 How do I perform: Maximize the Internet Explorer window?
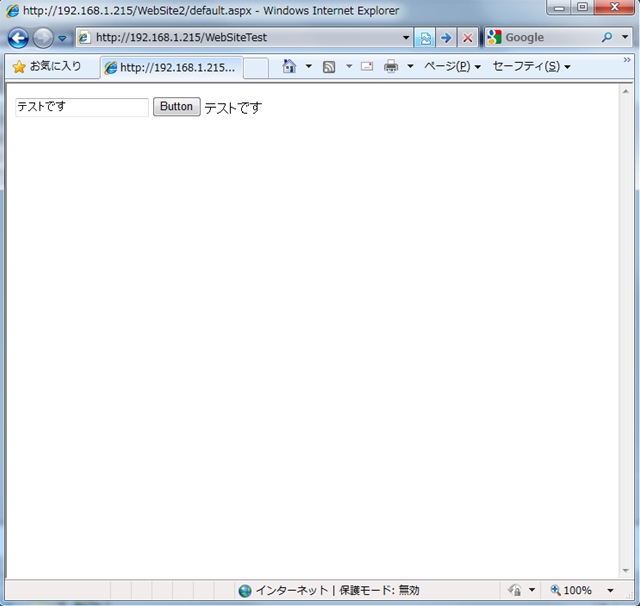tap(582, 7)
